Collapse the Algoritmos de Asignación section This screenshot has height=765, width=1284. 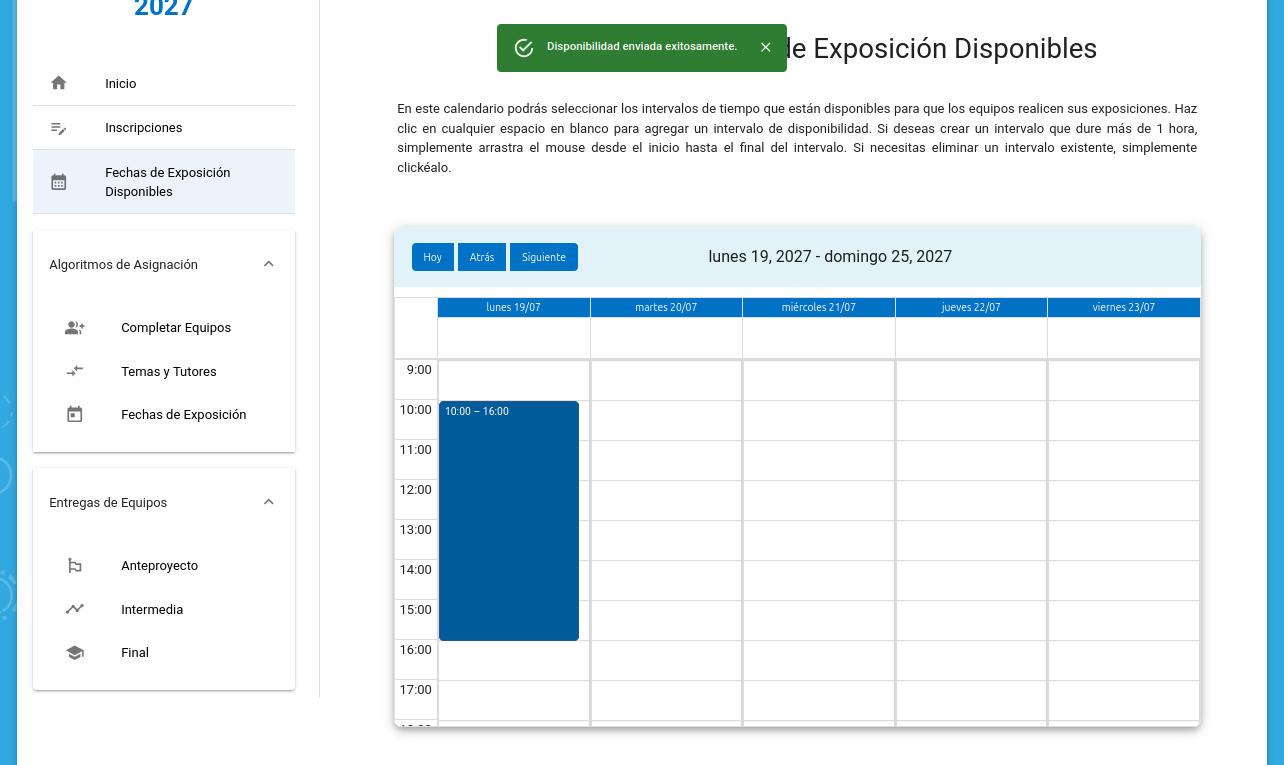268,264
